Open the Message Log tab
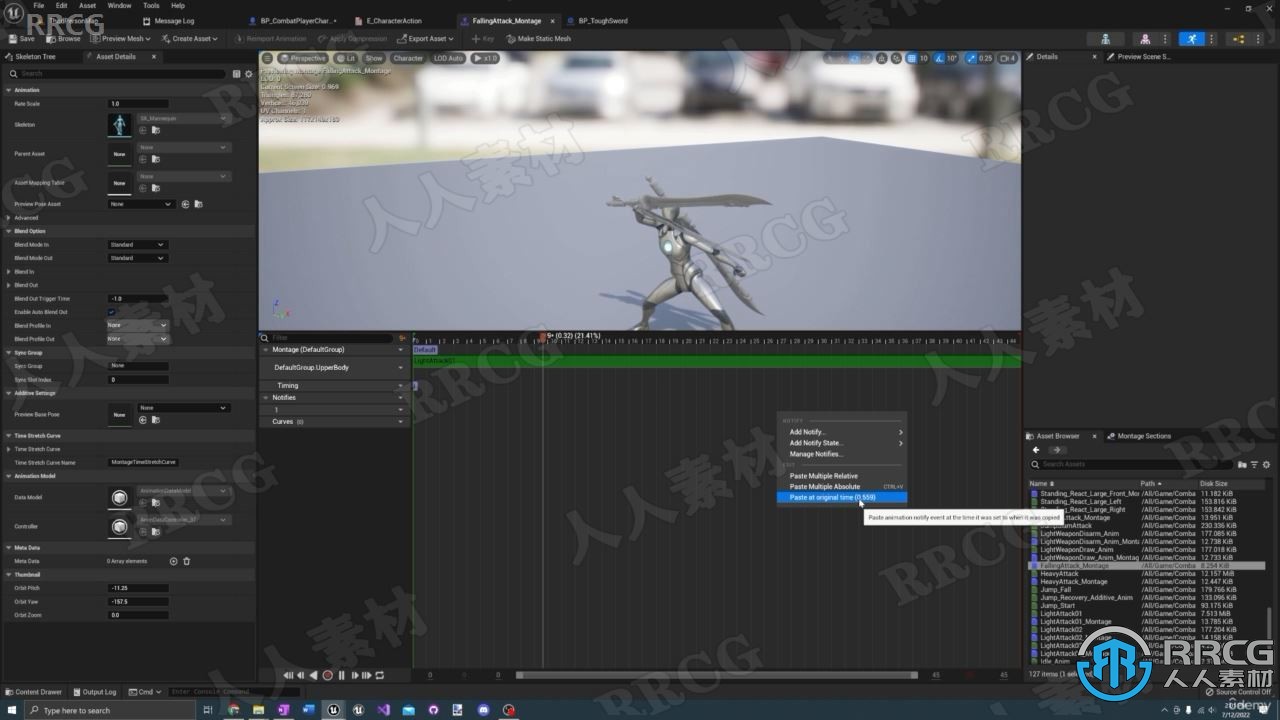 click(x=174, y=20)
